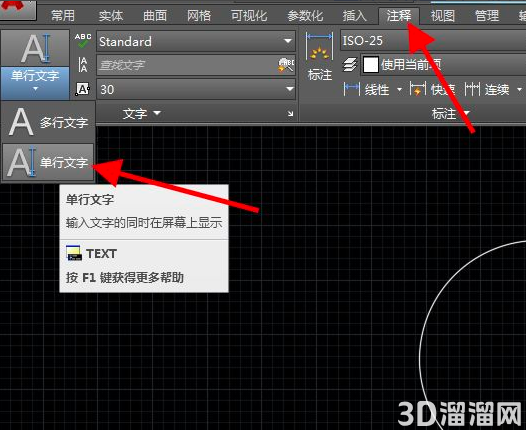Choose 单行文字 from the text flyout
The height and width of the screenshot is (430, 526).
pyautogui.click(x=48, y=162)
